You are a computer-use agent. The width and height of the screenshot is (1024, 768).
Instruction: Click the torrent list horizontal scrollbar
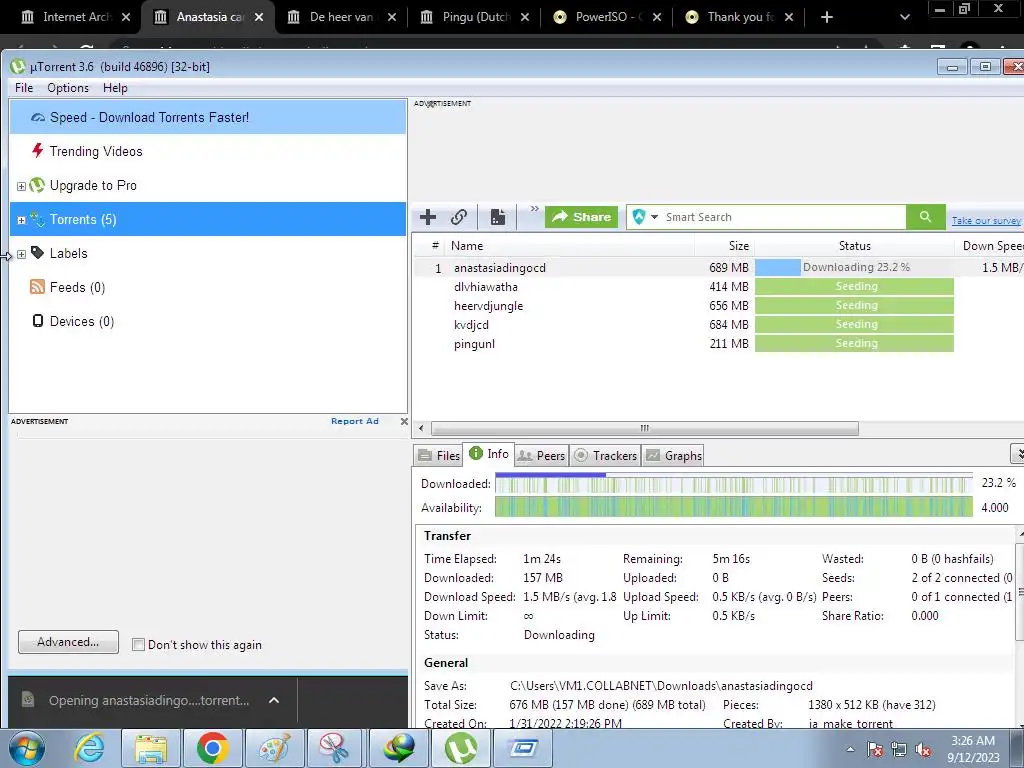point(645,428)
